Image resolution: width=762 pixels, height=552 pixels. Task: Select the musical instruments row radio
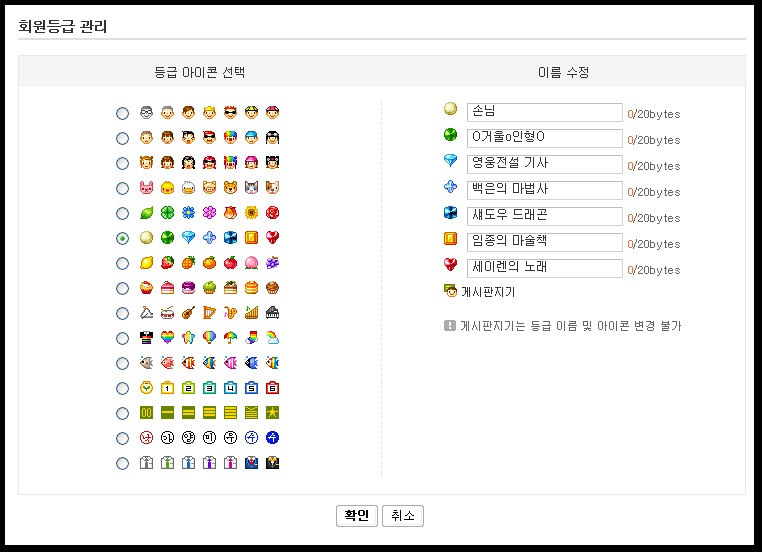[122, 313]
